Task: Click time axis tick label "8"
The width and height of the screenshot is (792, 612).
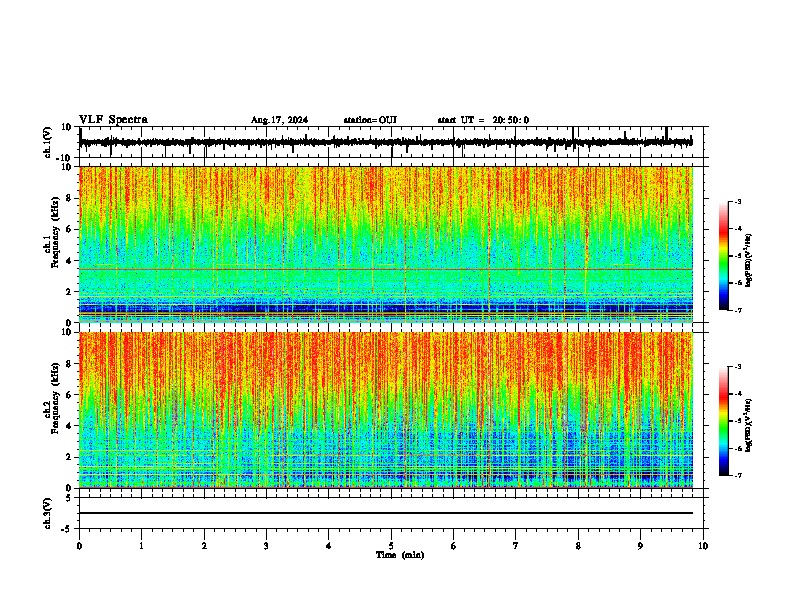Action: [x=578, y=546]
